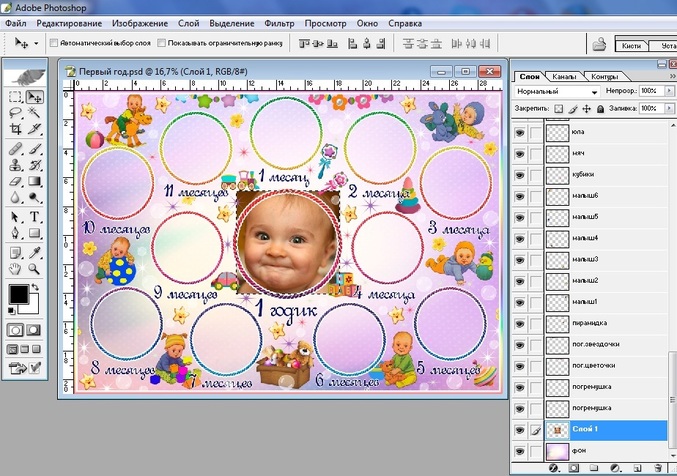Viewport: 677px width, 476px height.
Task: Select the Clone Stamp tool
Action: click(16, 165)
